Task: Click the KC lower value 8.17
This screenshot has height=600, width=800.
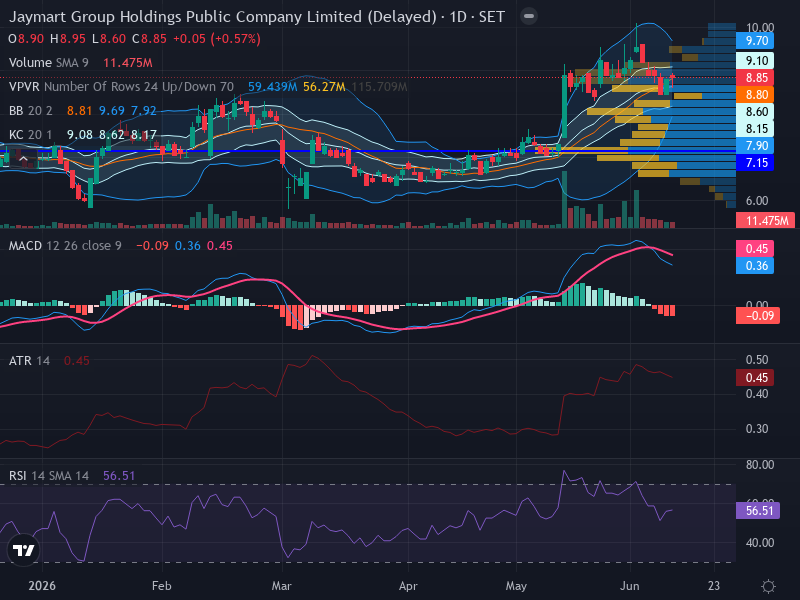Action: point(143,135)
